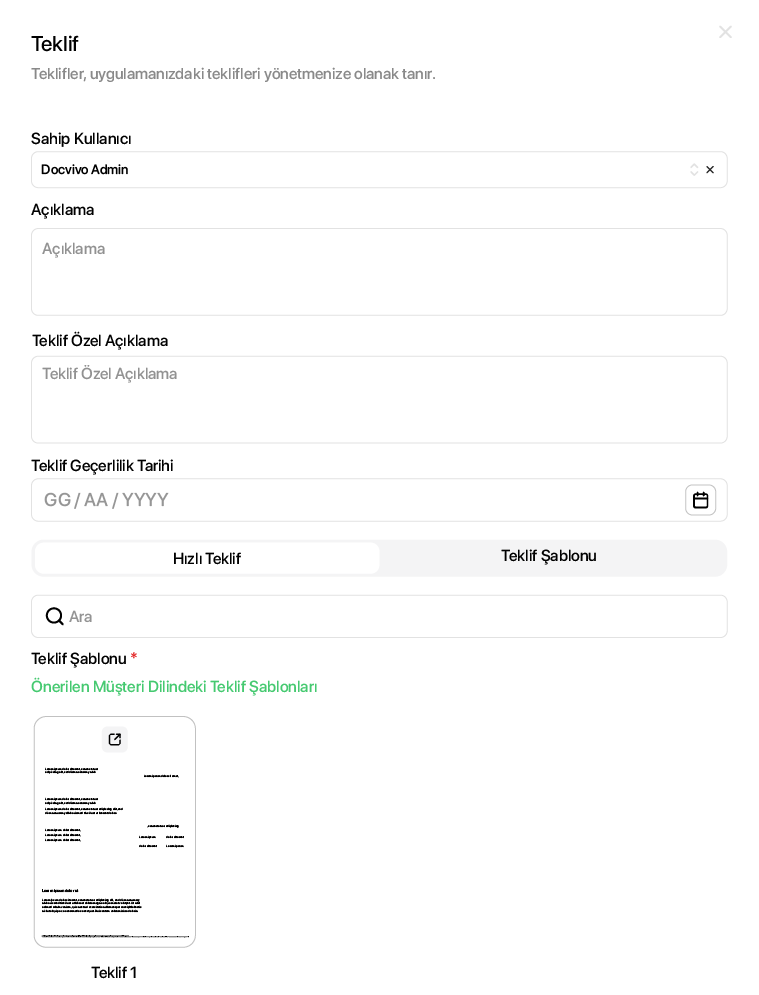Focus the Açıklama text area
Image resolution: width=759 pixels, height=995 pixels.
click(x=379, y=272)
